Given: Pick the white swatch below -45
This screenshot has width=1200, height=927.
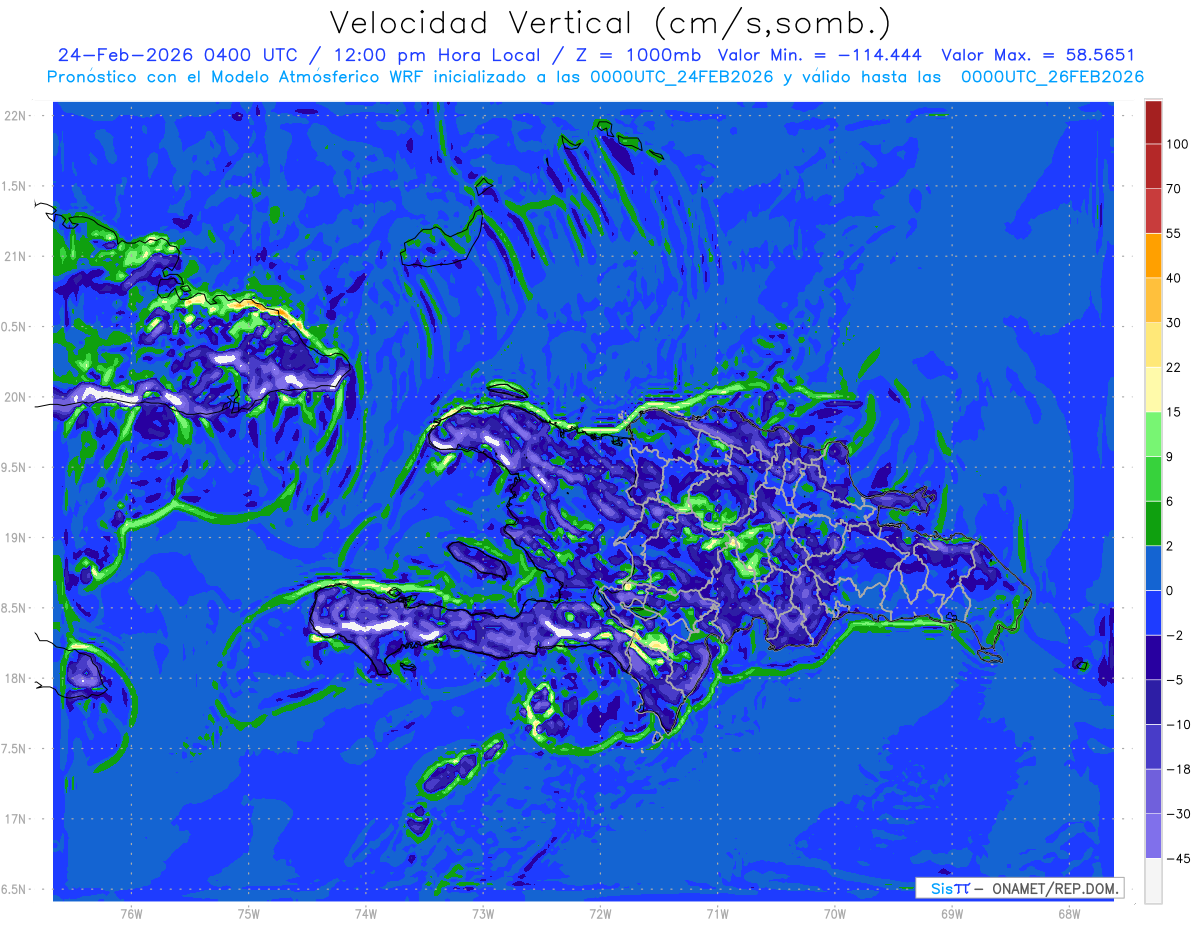Looking at the screenshot, I should (1153, 880).
